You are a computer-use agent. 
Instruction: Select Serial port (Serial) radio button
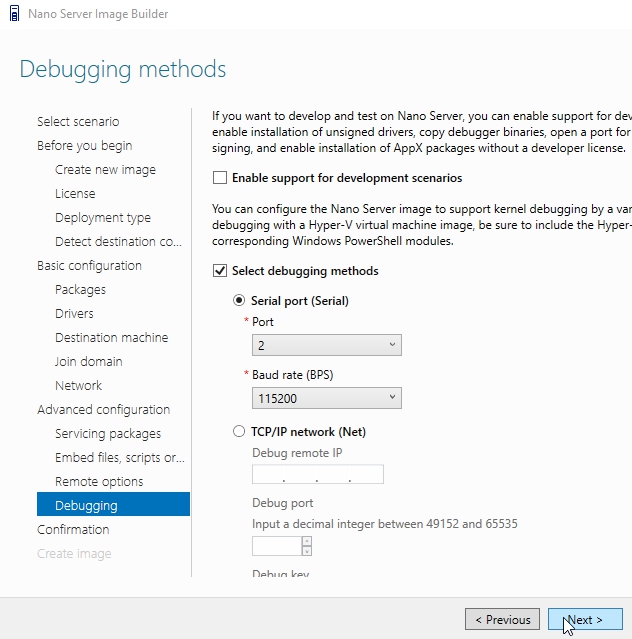pos(238,300)
